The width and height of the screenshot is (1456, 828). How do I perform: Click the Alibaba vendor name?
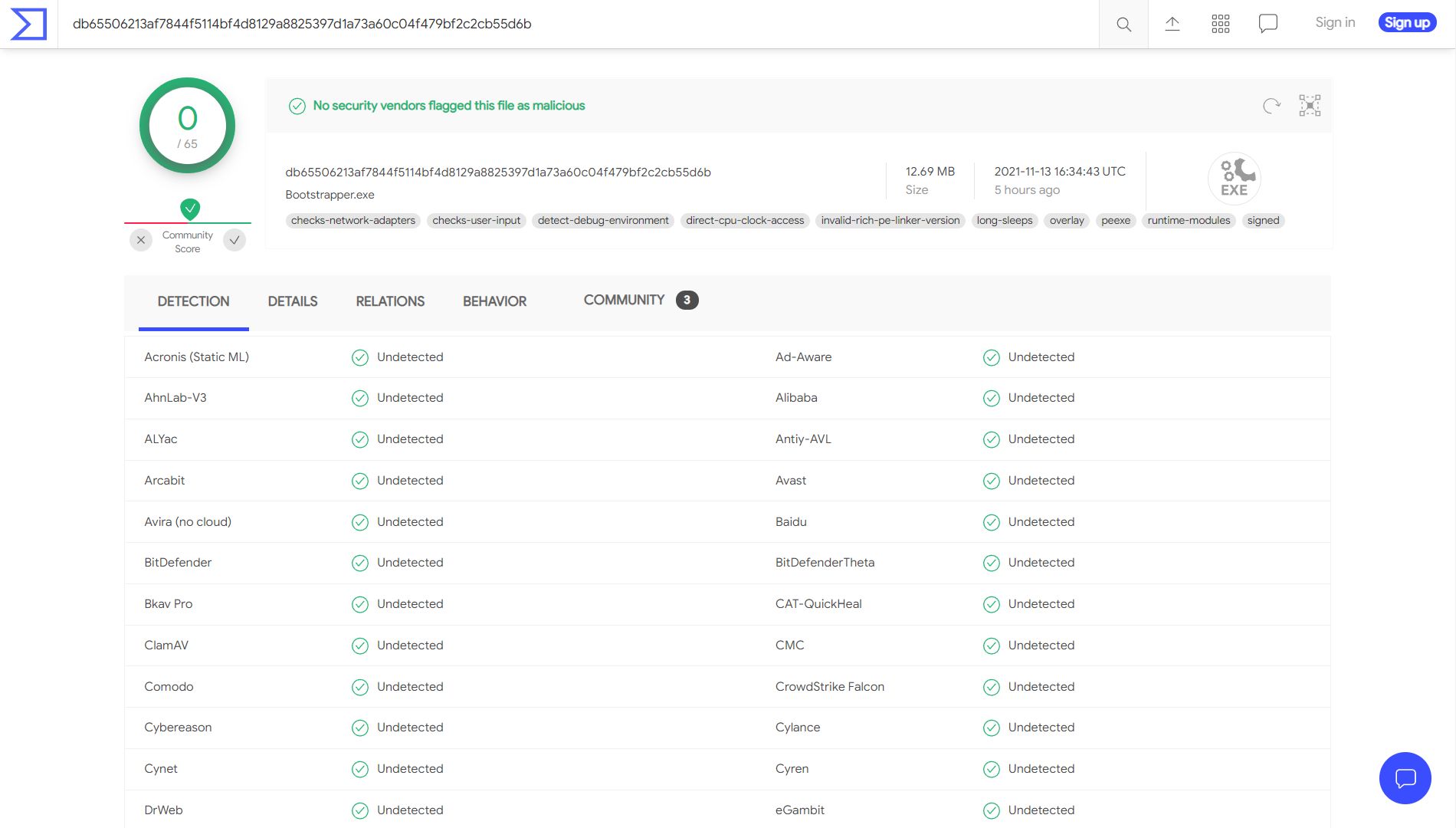(x=796, y=398)
